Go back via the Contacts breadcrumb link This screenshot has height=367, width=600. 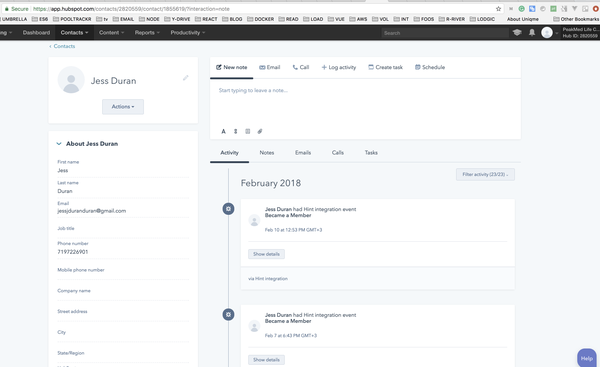pos(62,46)
